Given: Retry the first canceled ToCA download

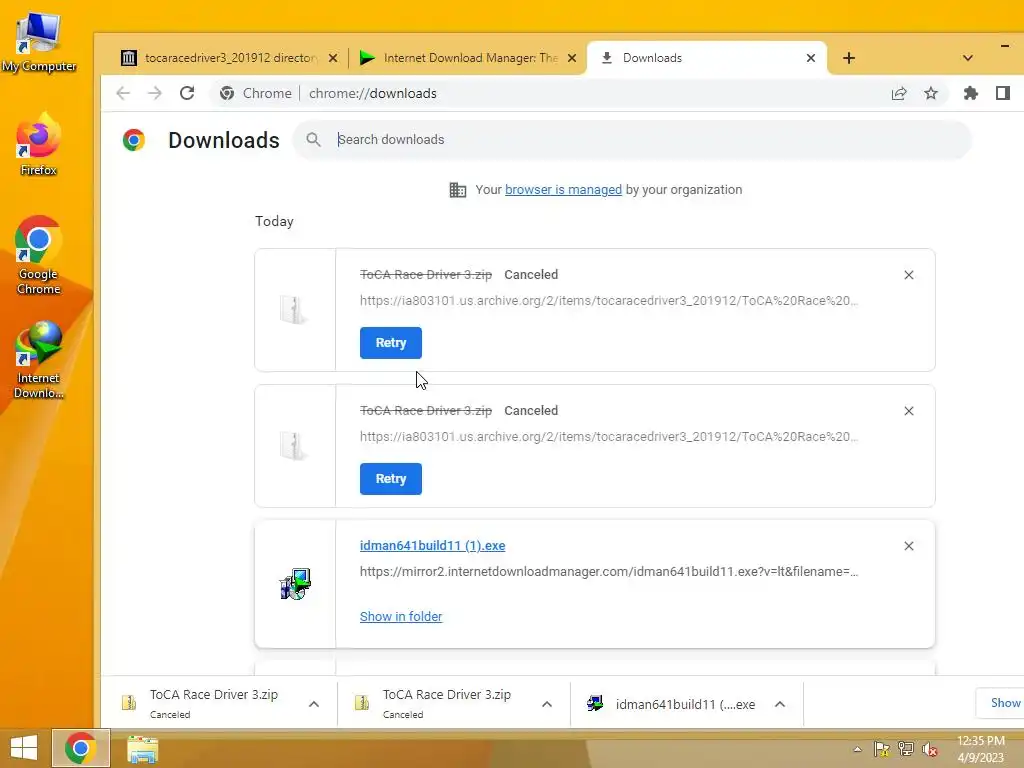Looking at the screenshot, I should point(391,343).
